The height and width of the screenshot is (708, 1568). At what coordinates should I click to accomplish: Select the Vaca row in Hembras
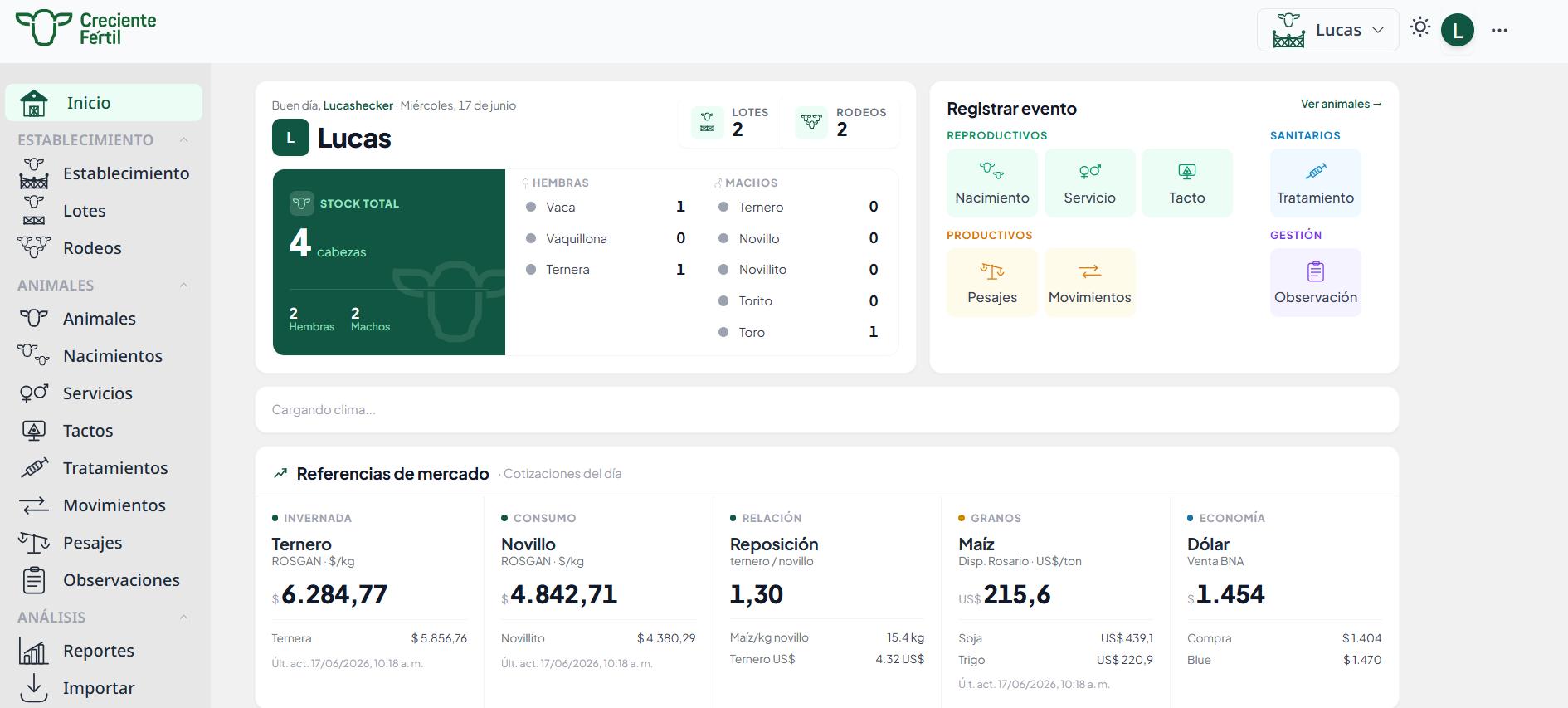click(x=606, y=207)
